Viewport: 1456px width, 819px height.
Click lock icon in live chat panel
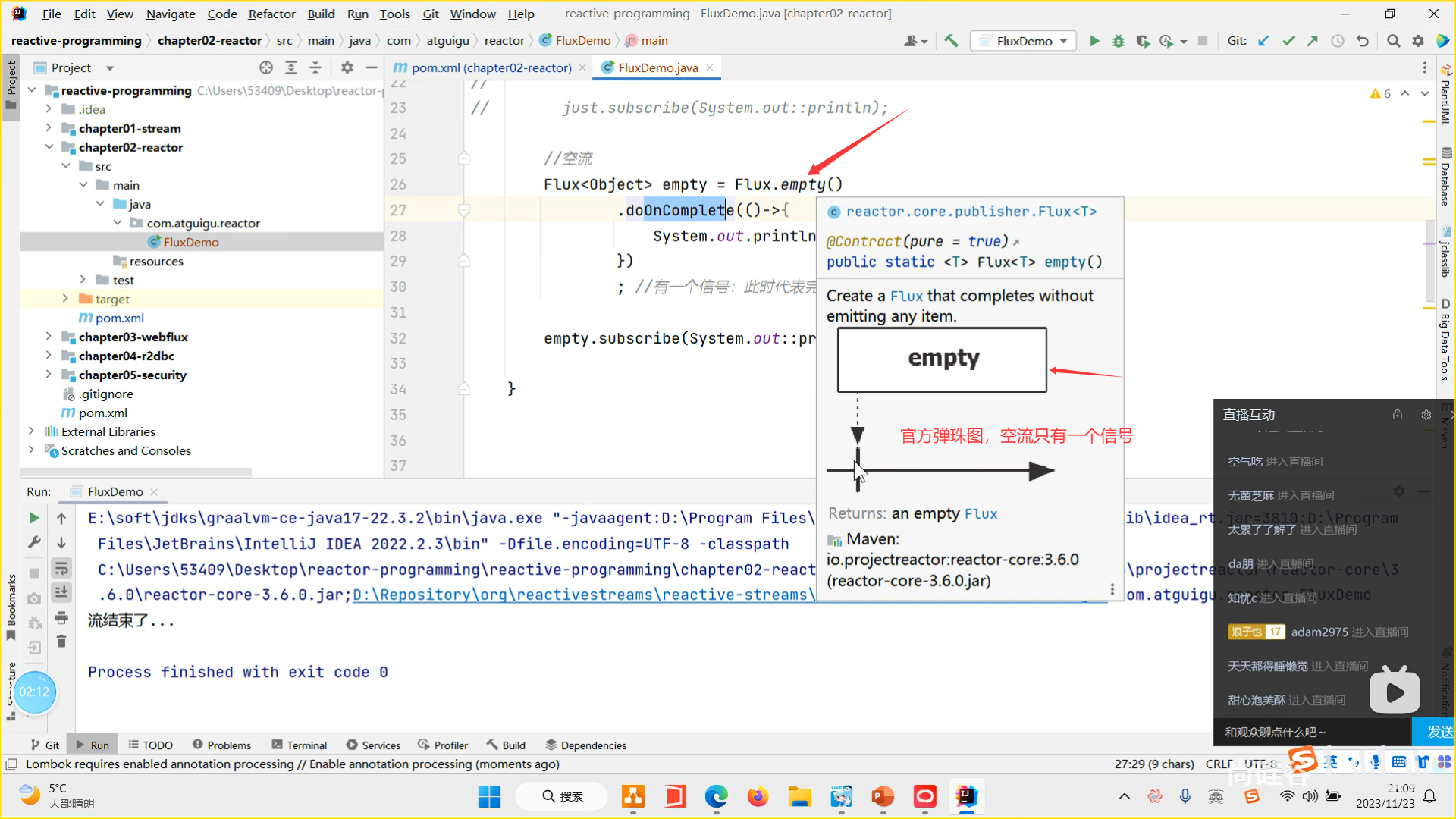click(1397, 415)
